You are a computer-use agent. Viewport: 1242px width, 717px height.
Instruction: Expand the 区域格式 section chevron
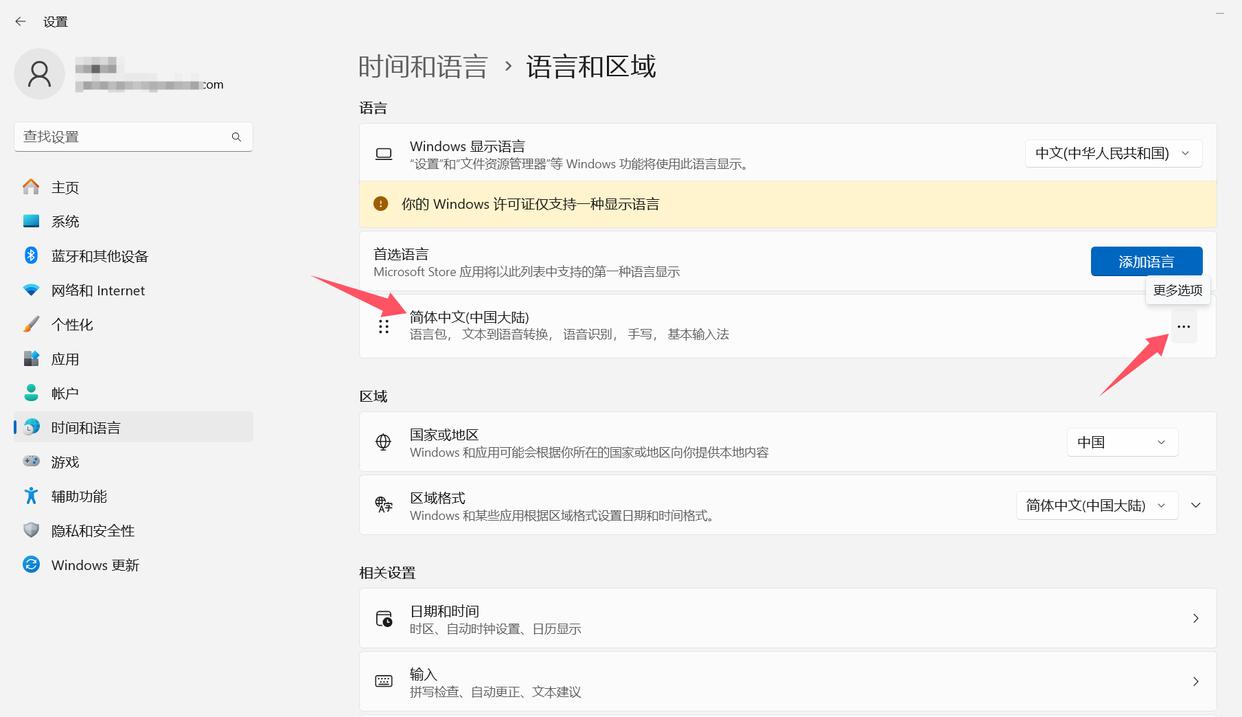(1196, 506)
